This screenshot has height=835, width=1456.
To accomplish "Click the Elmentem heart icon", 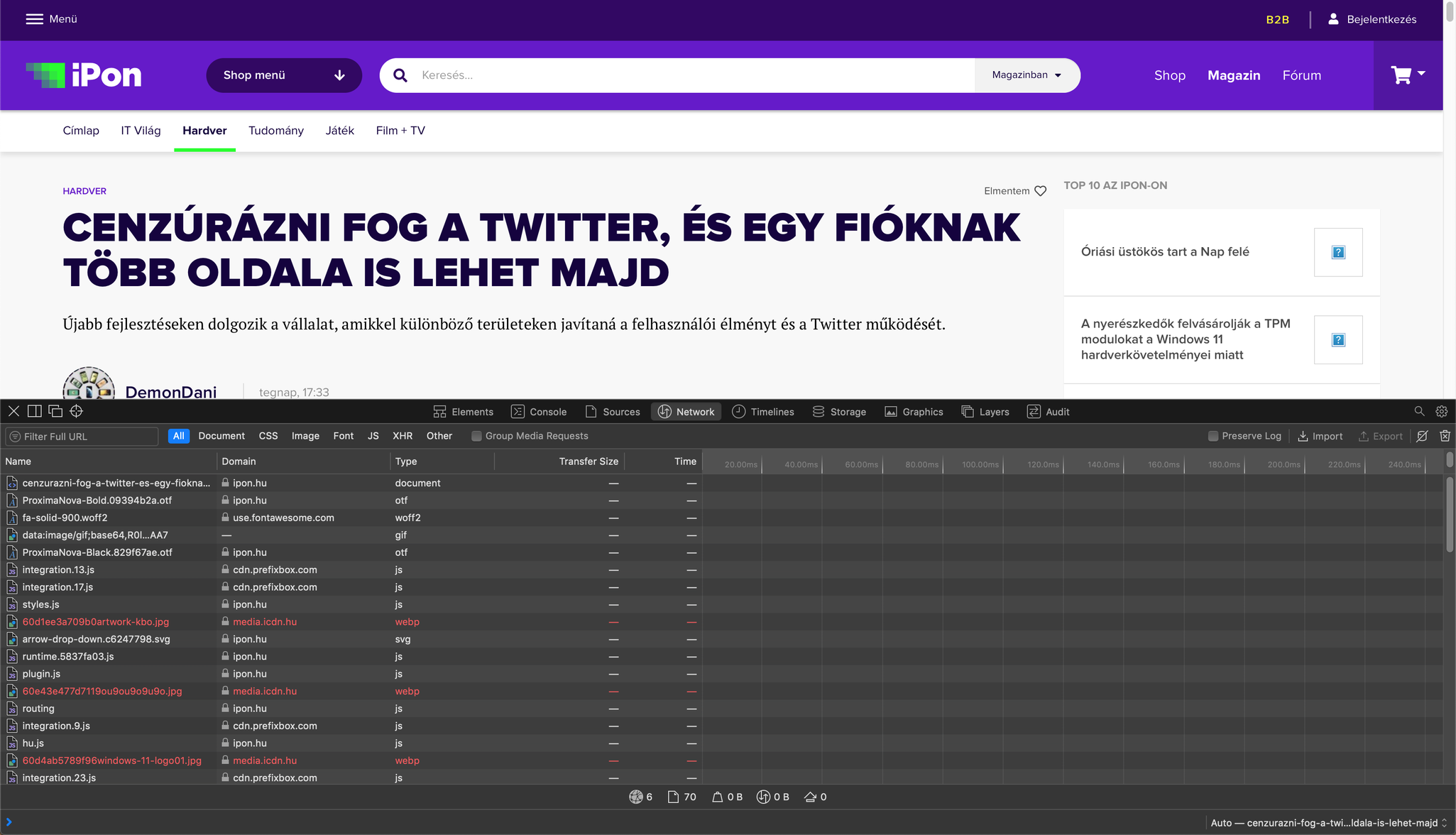I will [x=1040, y=191].
